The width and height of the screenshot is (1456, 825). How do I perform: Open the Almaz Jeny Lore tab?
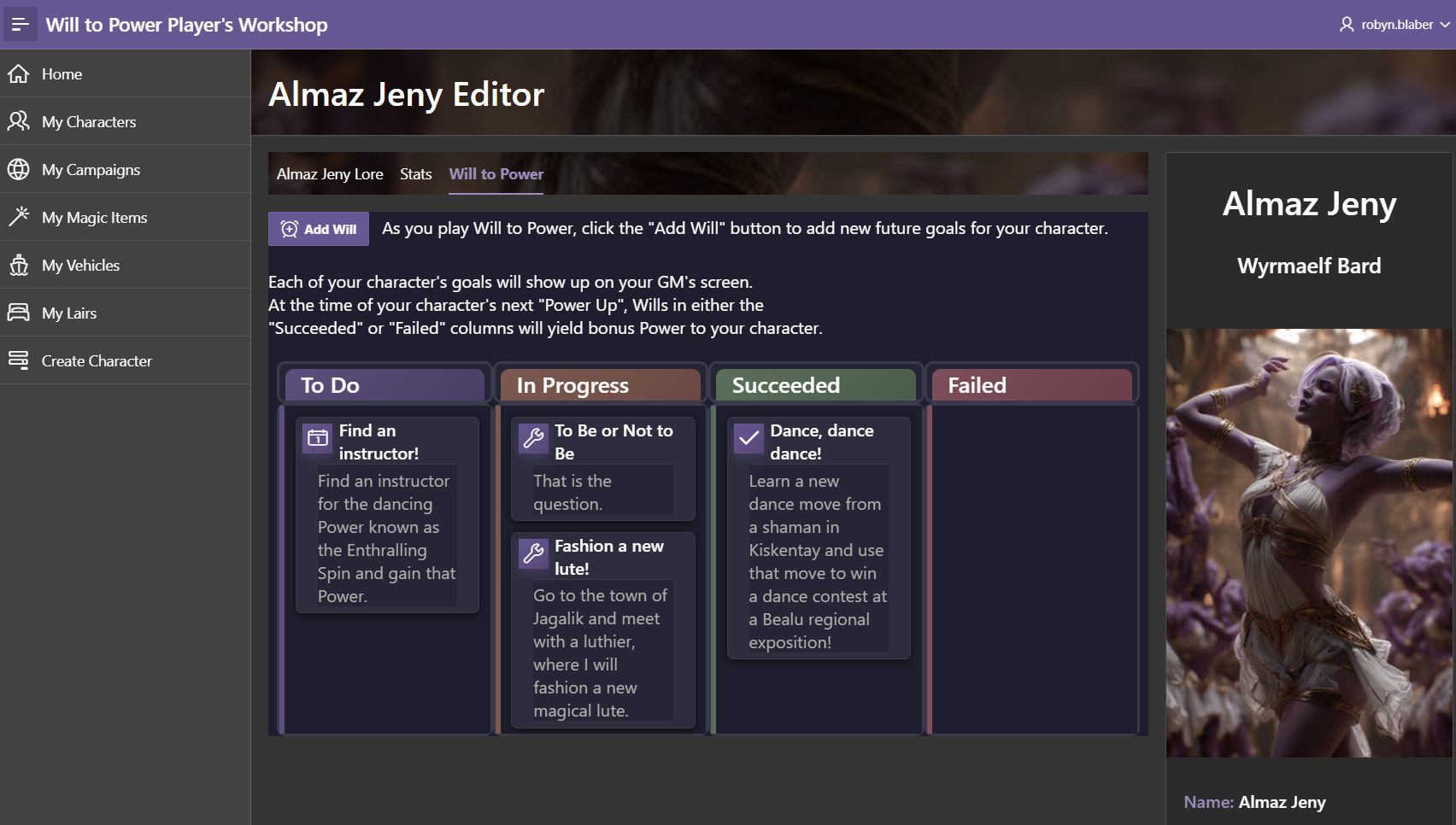[330, 174]
